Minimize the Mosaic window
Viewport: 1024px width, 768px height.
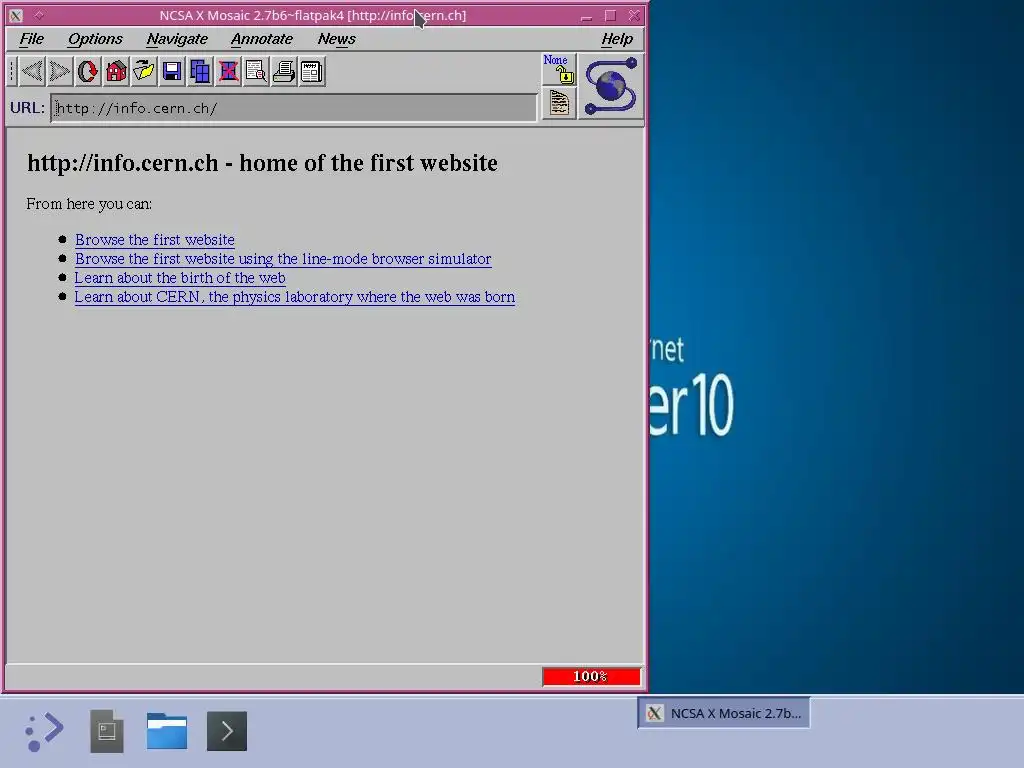pos(586,16)
